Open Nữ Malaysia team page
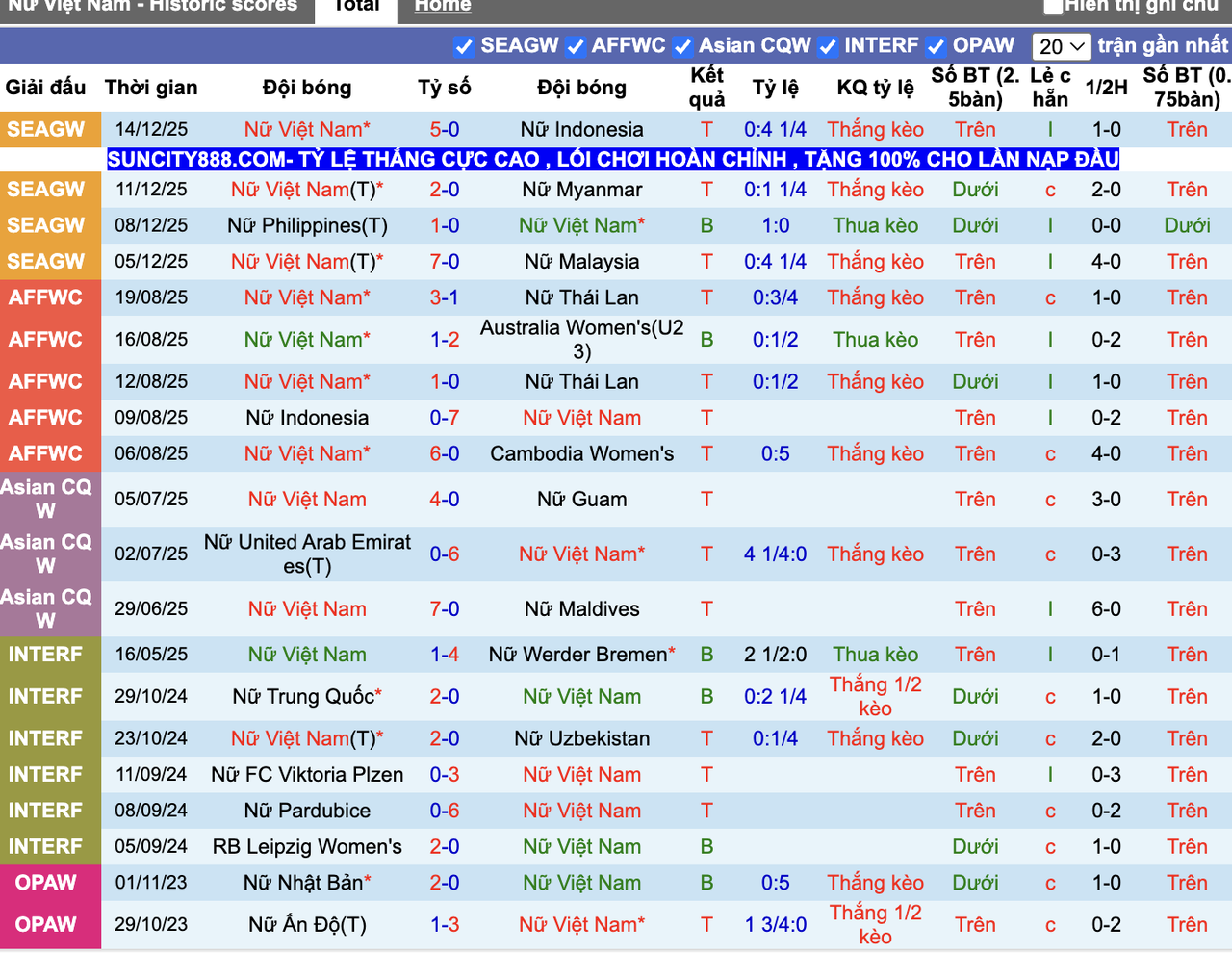This screenshot has height=954, width=1232. 582,262
